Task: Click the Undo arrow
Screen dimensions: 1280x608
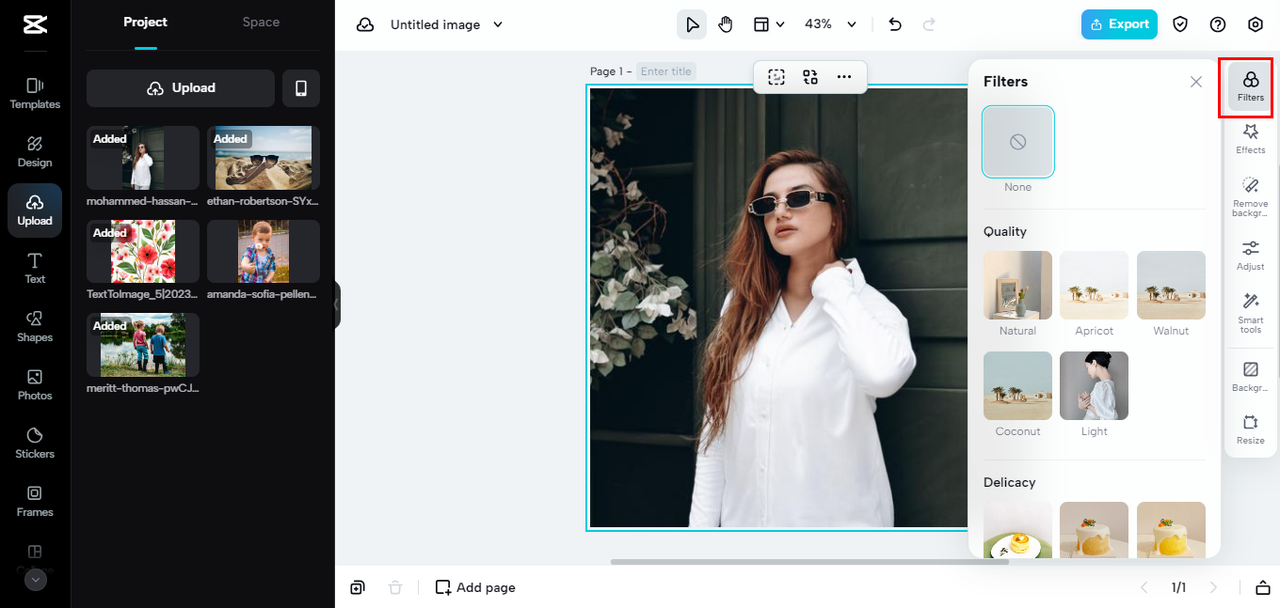Action: [895, 24]
